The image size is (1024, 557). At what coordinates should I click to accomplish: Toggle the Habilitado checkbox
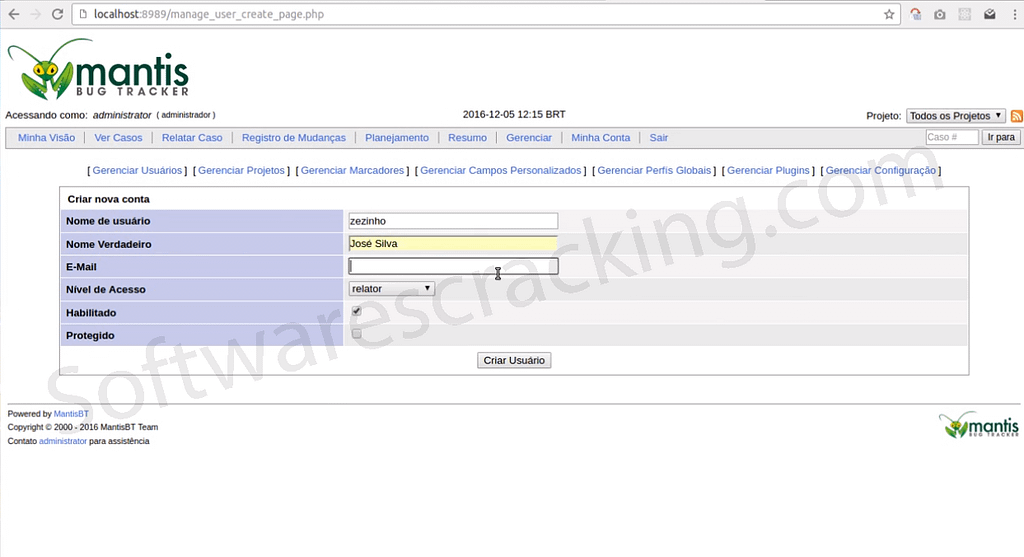click(x=357, y=311)
